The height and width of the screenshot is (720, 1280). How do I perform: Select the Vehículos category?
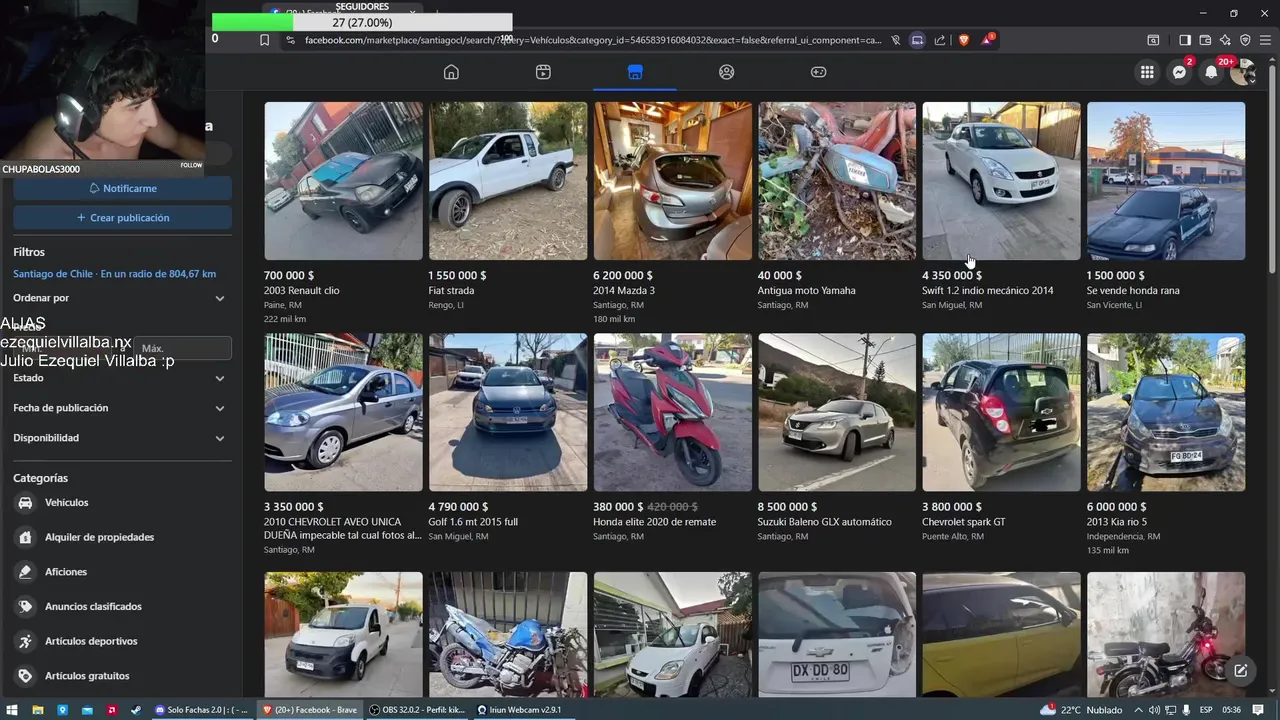pyautogui.click(x=120, y=503)
